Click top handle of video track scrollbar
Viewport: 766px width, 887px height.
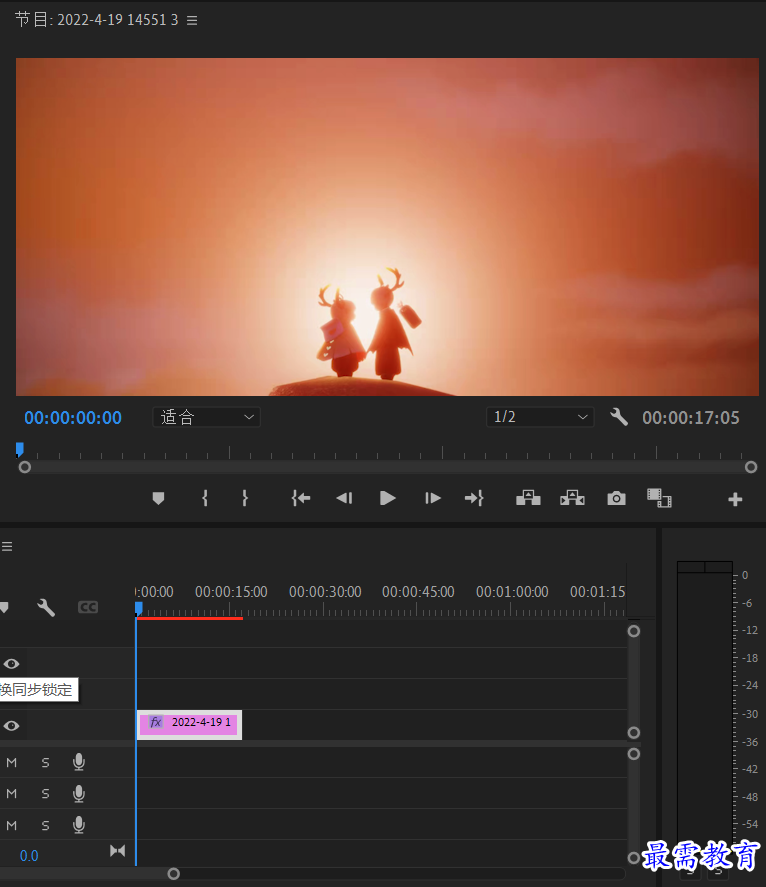634,631
